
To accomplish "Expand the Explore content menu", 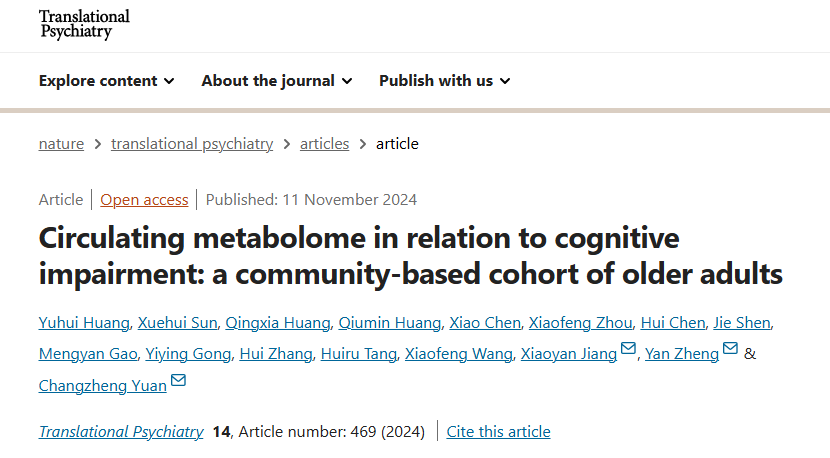I will (x=107, y=81).
